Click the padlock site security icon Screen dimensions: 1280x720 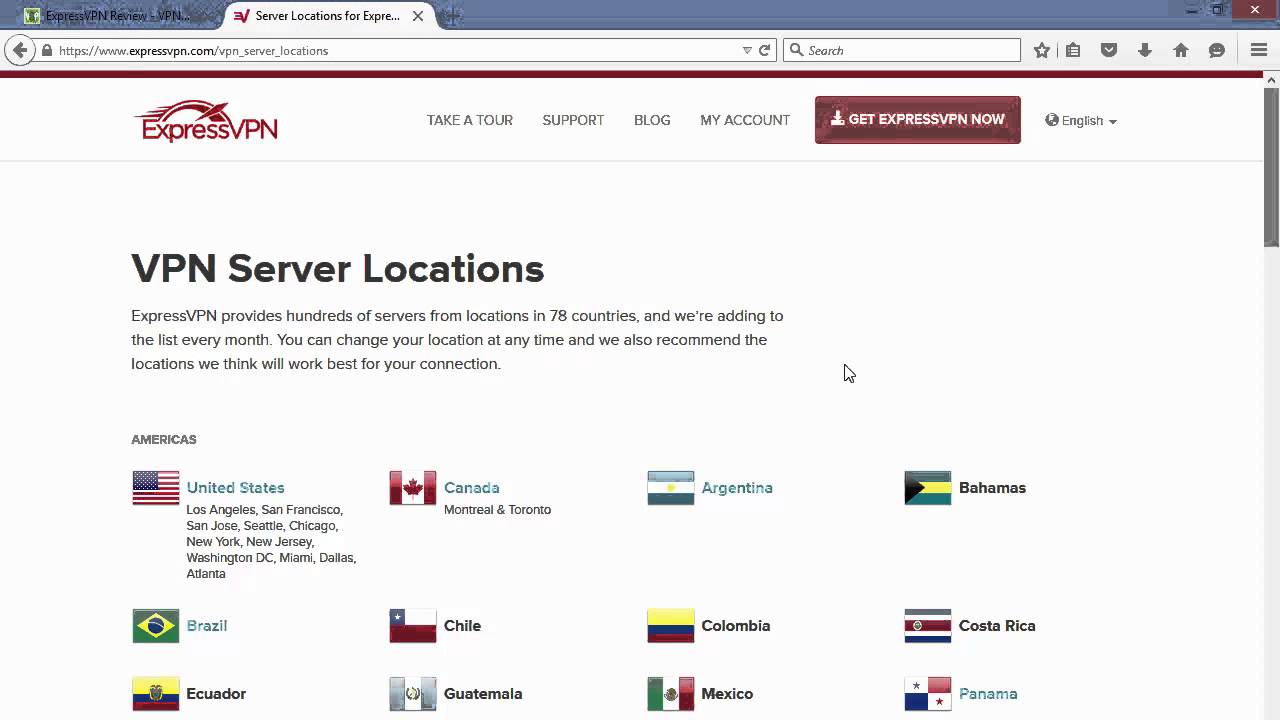[x=46, y=50]
